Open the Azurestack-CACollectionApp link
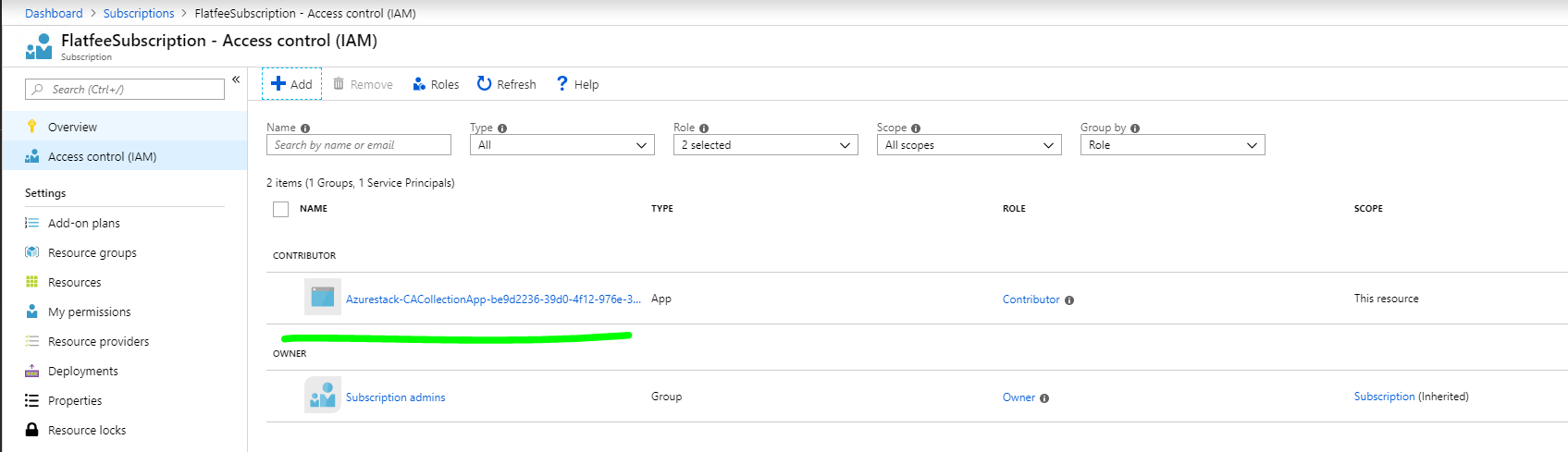This screenshot has width=1568, height=452. pos(493,299)
